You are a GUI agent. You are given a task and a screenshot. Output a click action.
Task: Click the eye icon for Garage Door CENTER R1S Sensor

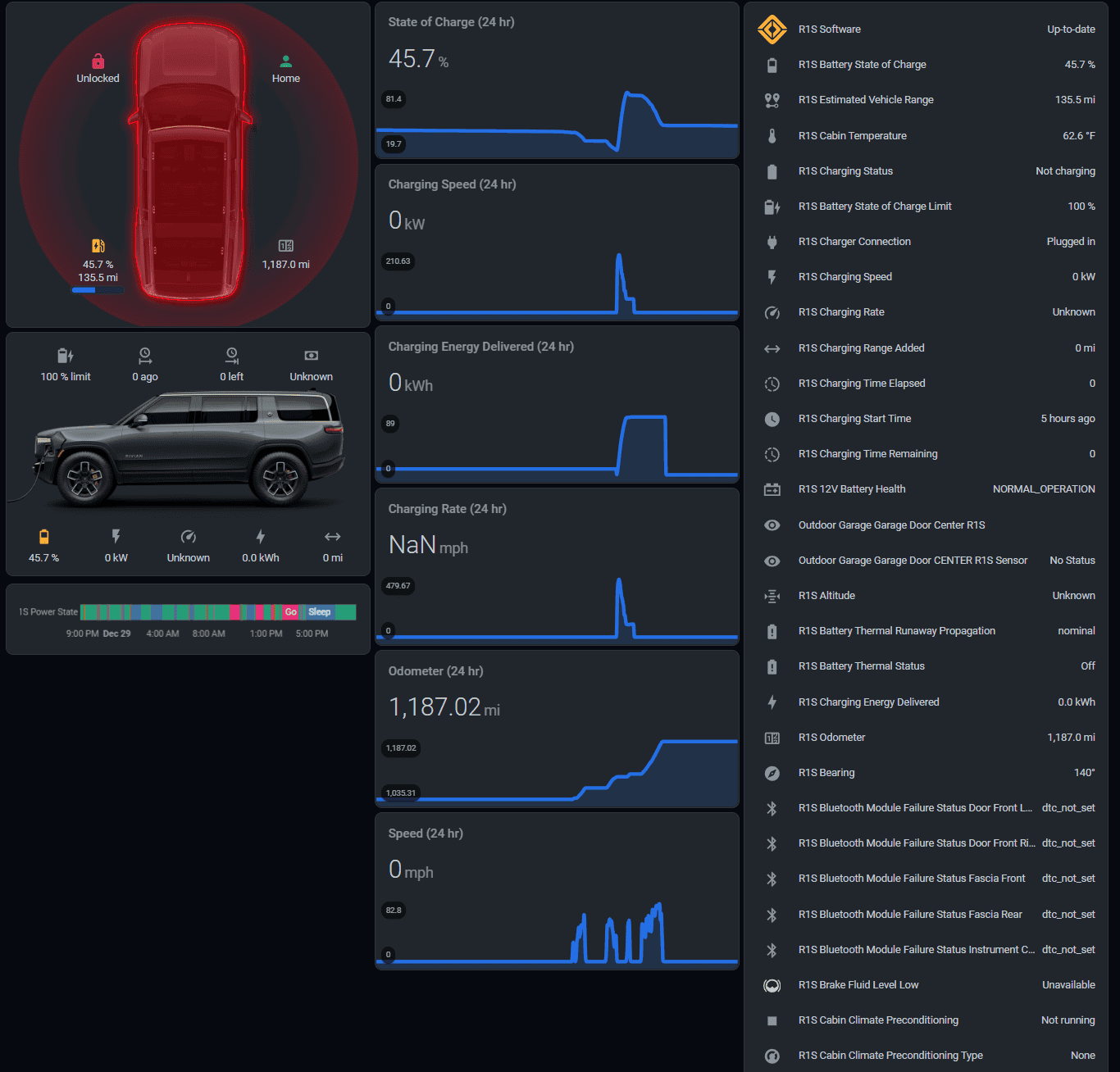coord(772,561)
